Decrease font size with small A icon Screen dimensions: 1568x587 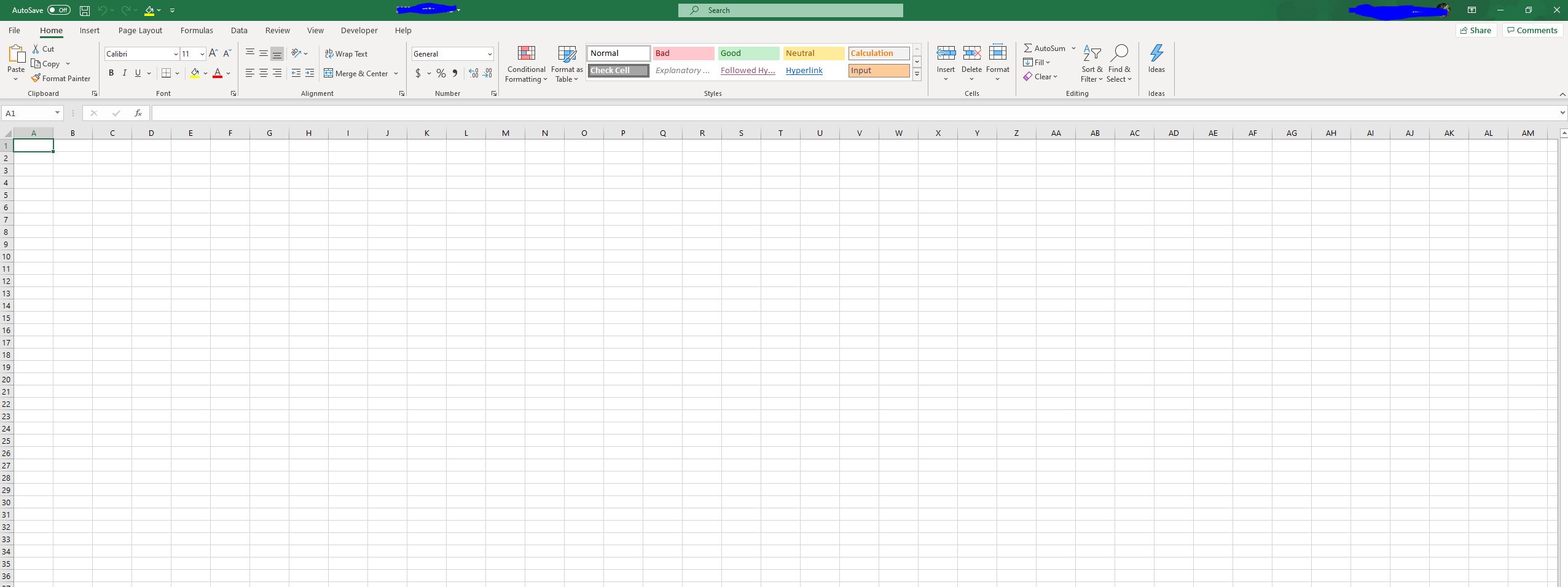[227, 53]
